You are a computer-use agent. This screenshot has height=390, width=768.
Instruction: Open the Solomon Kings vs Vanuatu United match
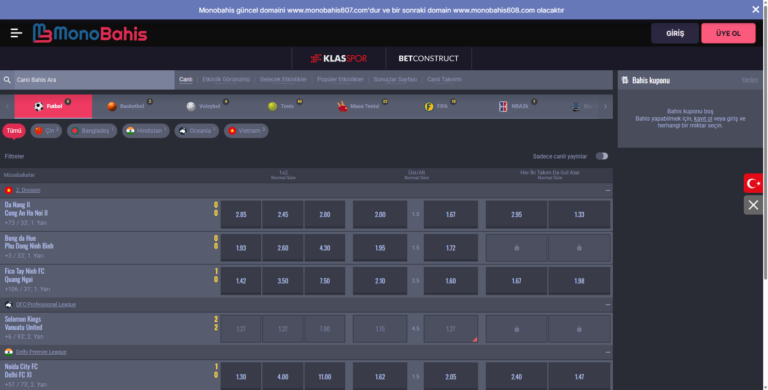click(x=23, y=323)
